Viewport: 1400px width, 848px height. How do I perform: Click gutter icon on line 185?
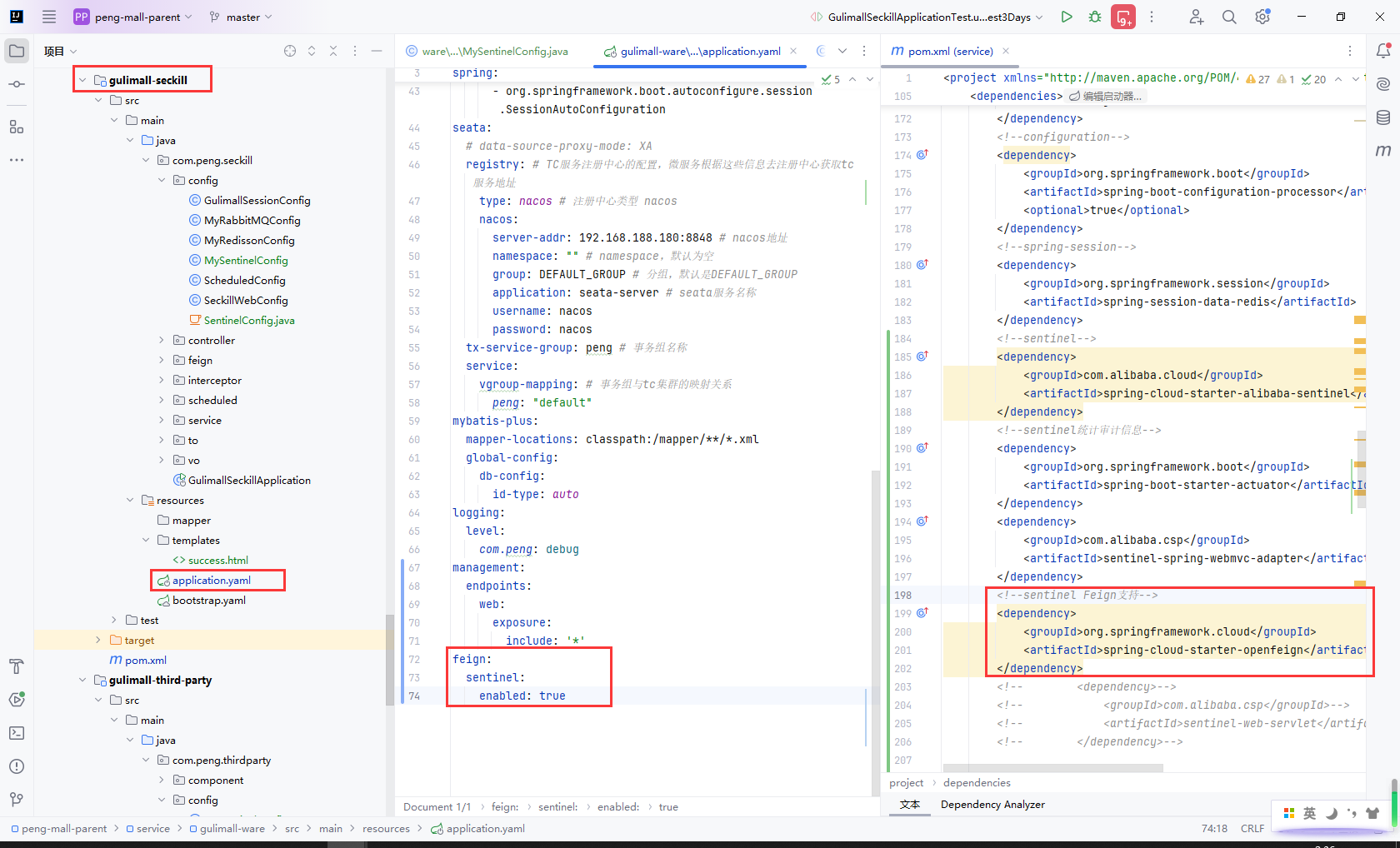(922, 357)
